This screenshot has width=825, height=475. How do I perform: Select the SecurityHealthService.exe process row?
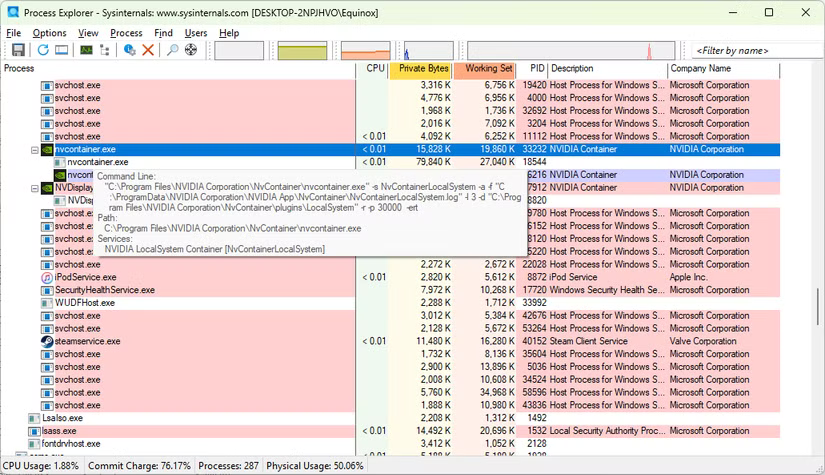104,290
